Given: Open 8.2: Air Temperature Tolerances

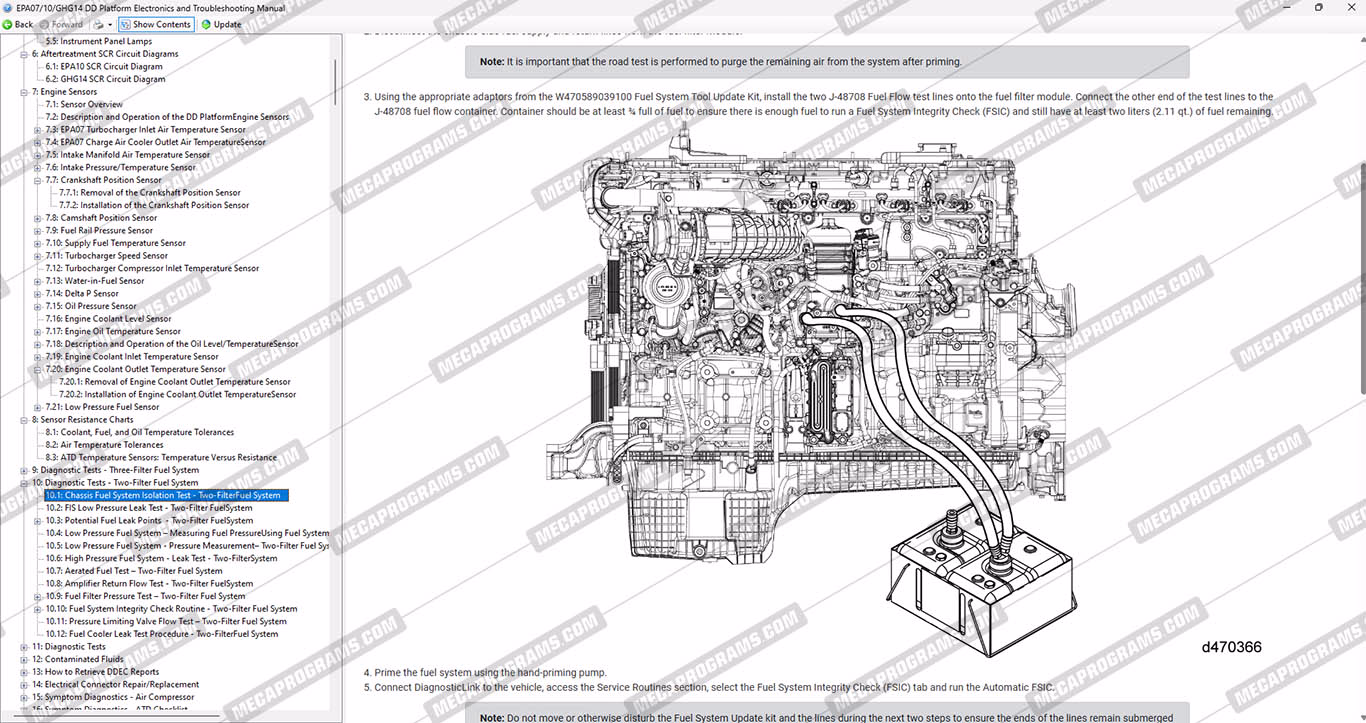Looking at the screenshot, I should [104, 445].
